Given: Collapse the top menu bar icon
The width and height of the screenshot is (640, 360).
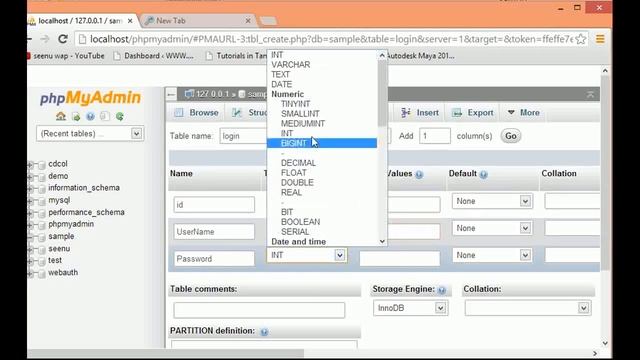Looking at the screenshot, I should [x=590, y=95].
